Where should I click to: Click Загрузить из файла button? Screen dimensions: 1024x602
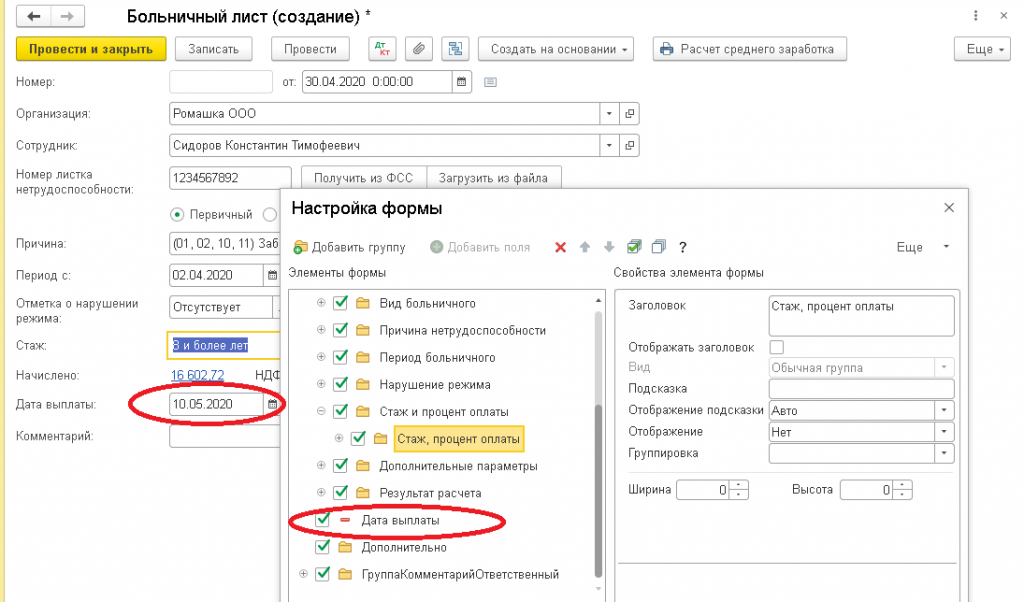493,178
